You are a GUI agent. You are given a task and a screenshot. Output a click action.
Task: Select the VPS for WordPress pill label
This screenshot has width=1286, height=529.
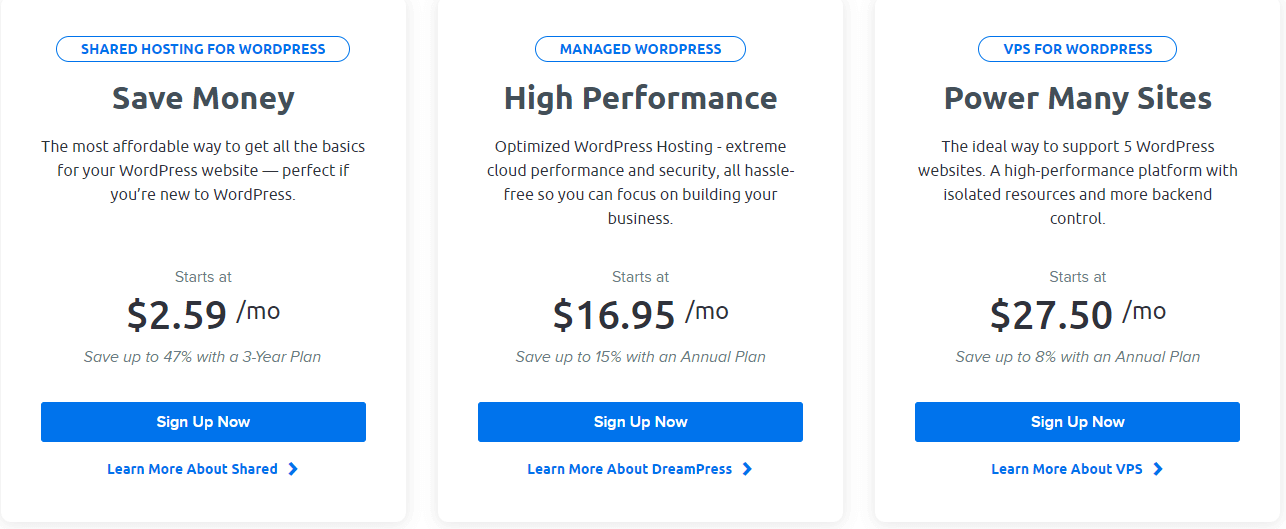(1077, 49)
